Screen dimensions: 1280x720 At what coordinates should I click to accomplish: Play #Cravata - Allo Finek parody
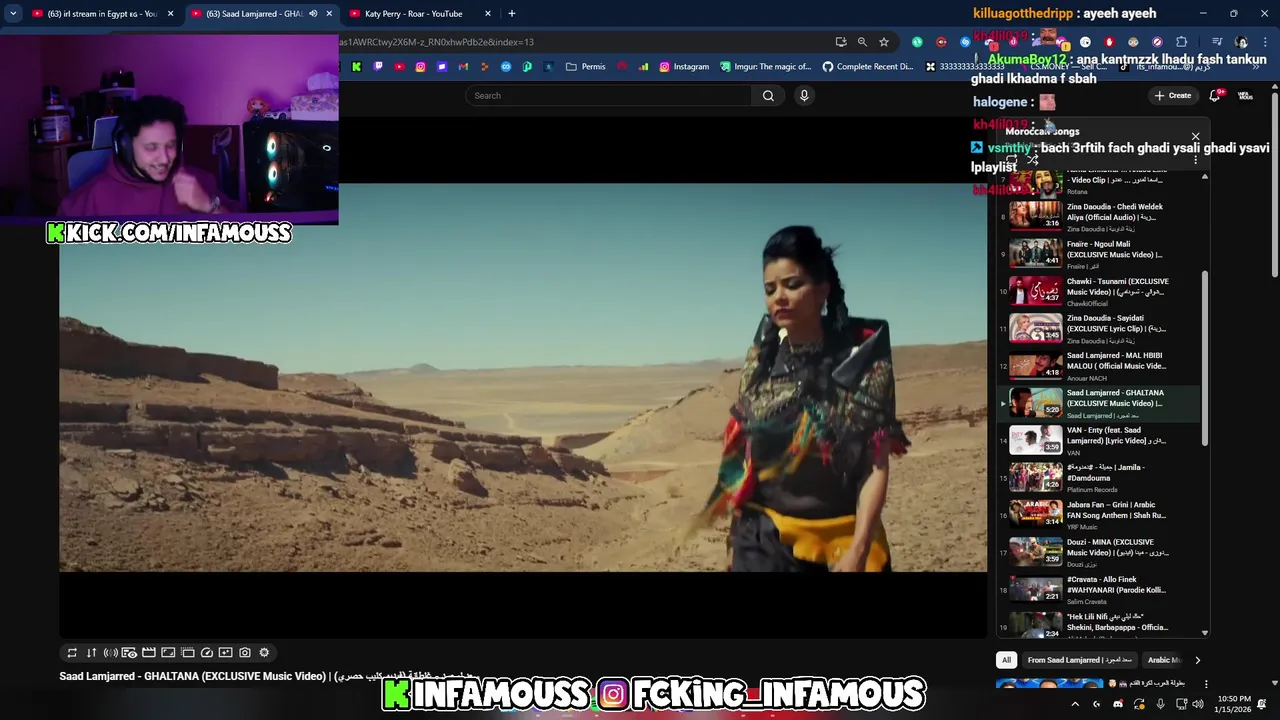click(1098, 589)
